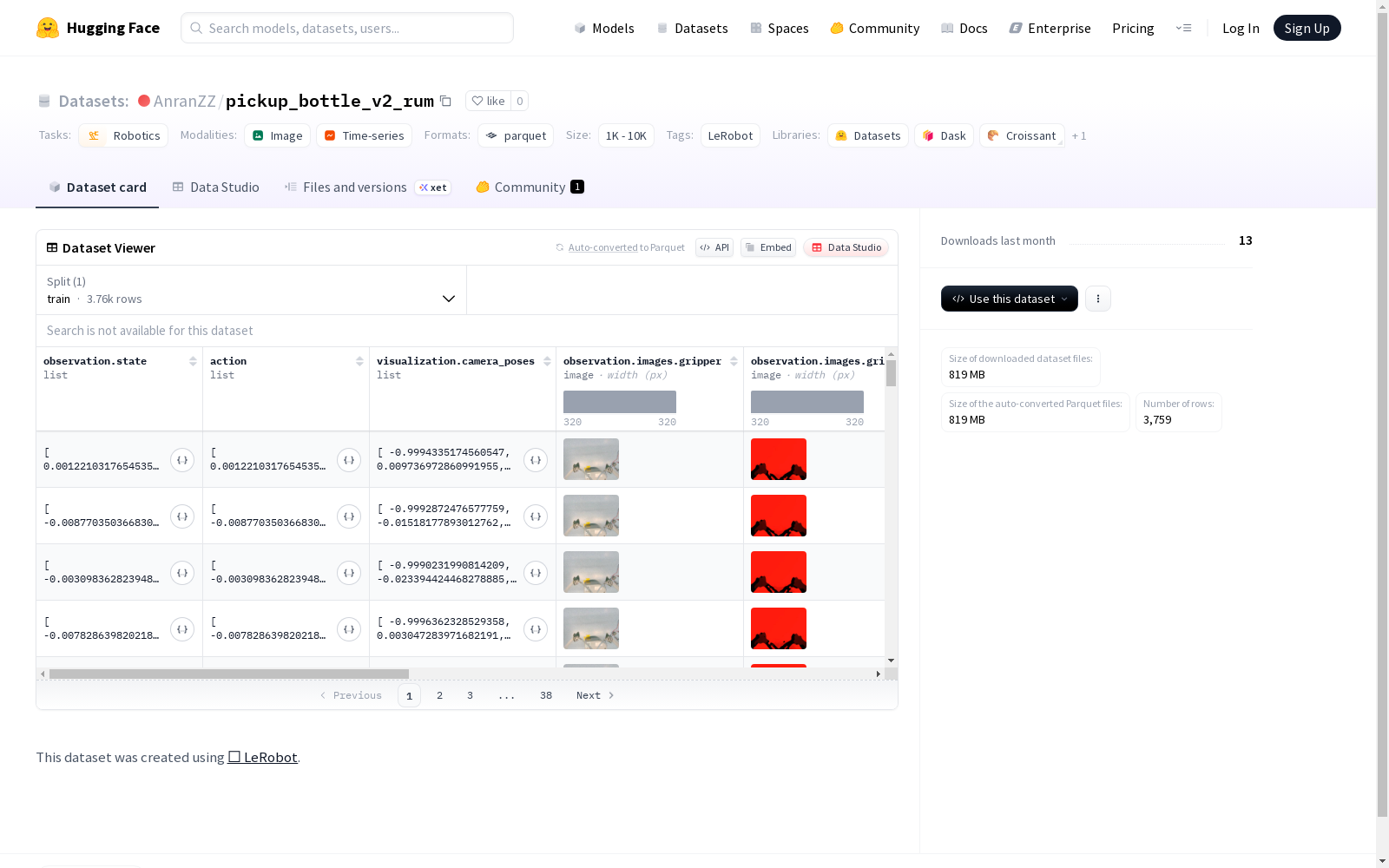Click the like heart button
The image size is (1389, 868).
tap(488, 101)
